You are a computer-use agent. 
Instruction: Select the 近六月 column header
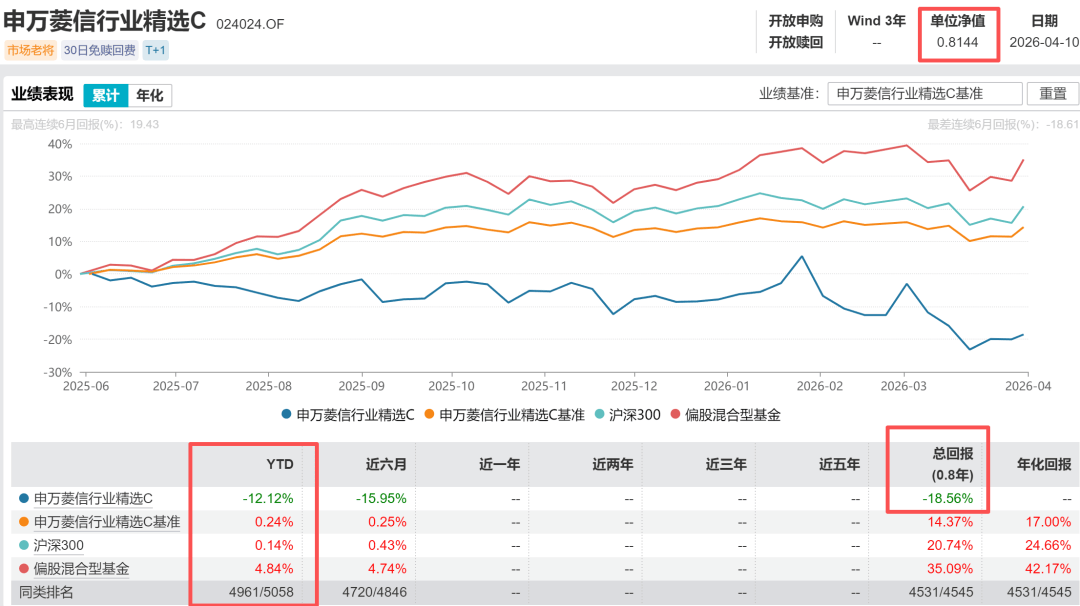pos(385,464)
